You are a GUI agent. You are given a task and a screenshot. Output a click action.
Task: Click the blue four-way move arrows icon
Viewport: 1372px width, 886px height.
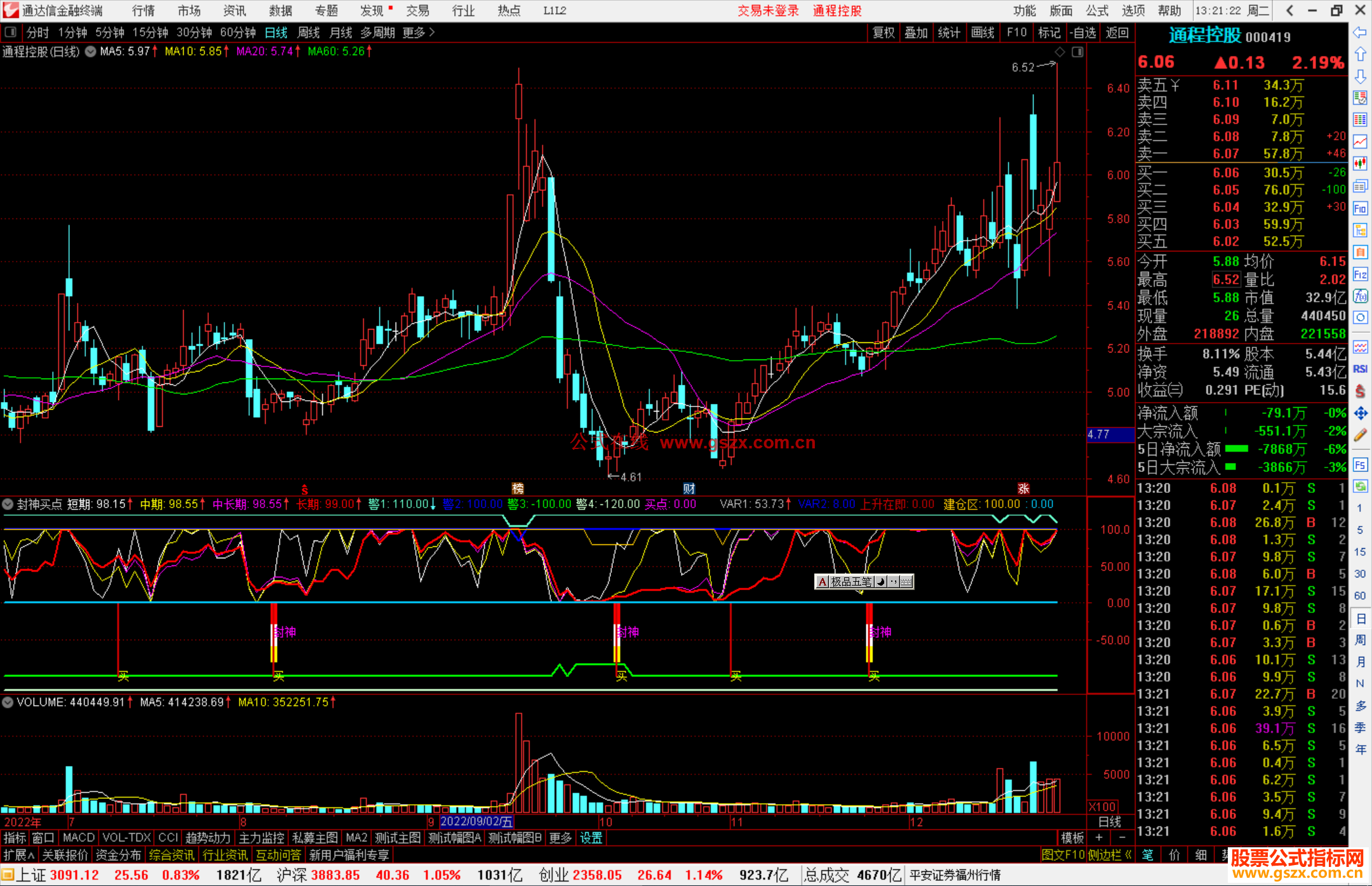(x=1360, y=413)
